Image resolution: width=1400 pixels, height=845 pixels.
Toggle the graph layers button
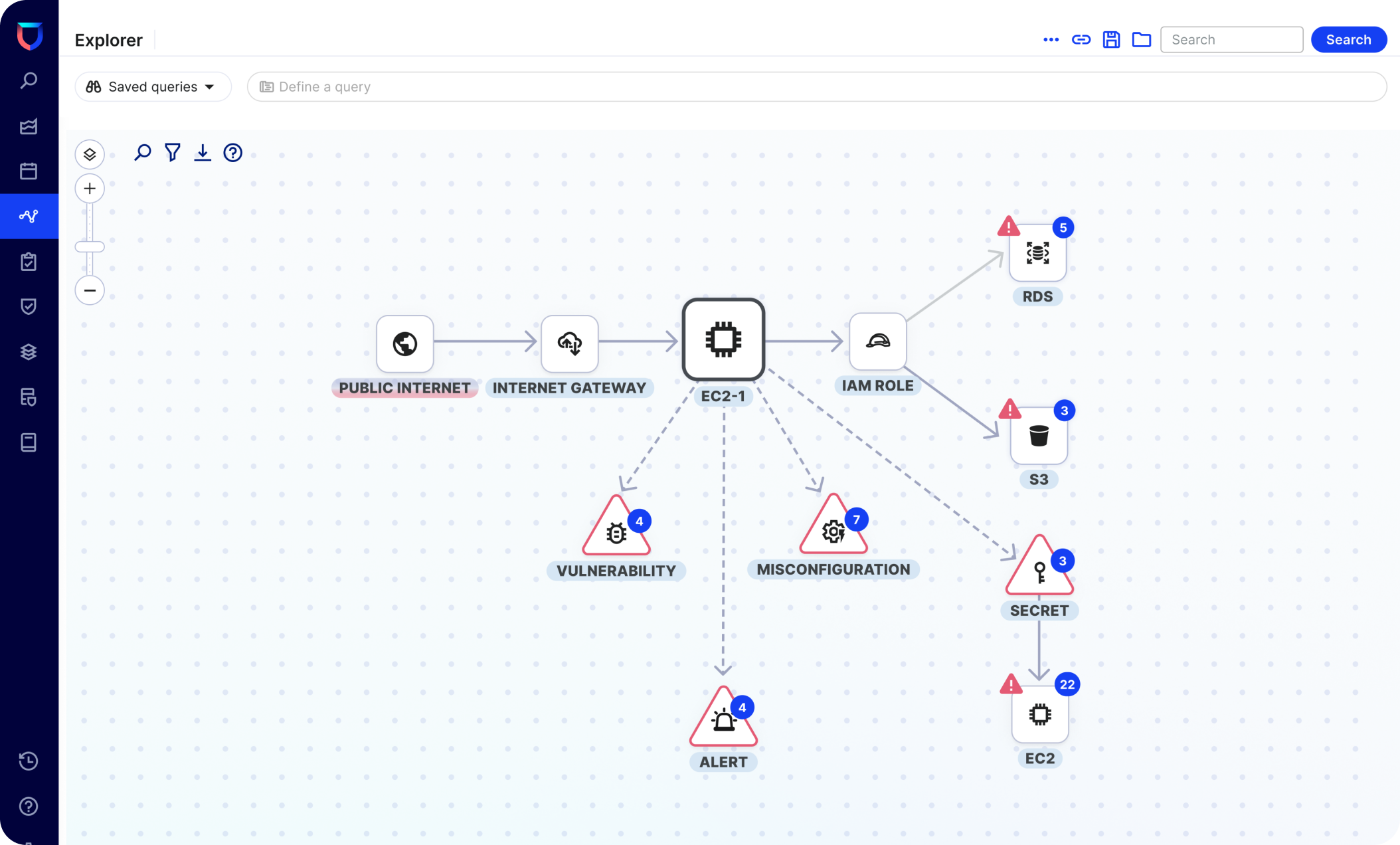pos(90,154)
